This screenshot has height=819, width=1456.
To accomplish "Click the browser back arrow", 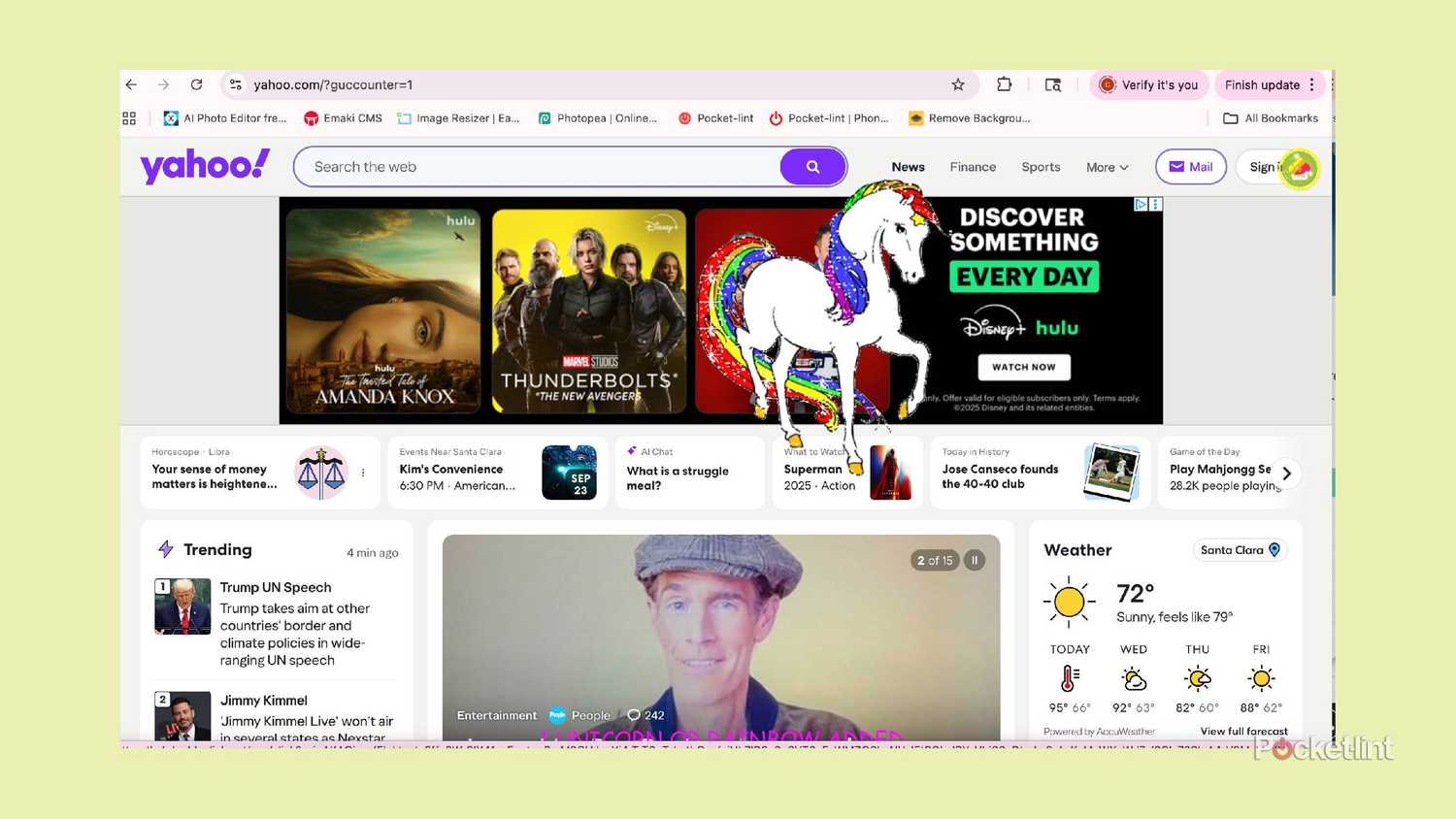I will click(132, 85).
